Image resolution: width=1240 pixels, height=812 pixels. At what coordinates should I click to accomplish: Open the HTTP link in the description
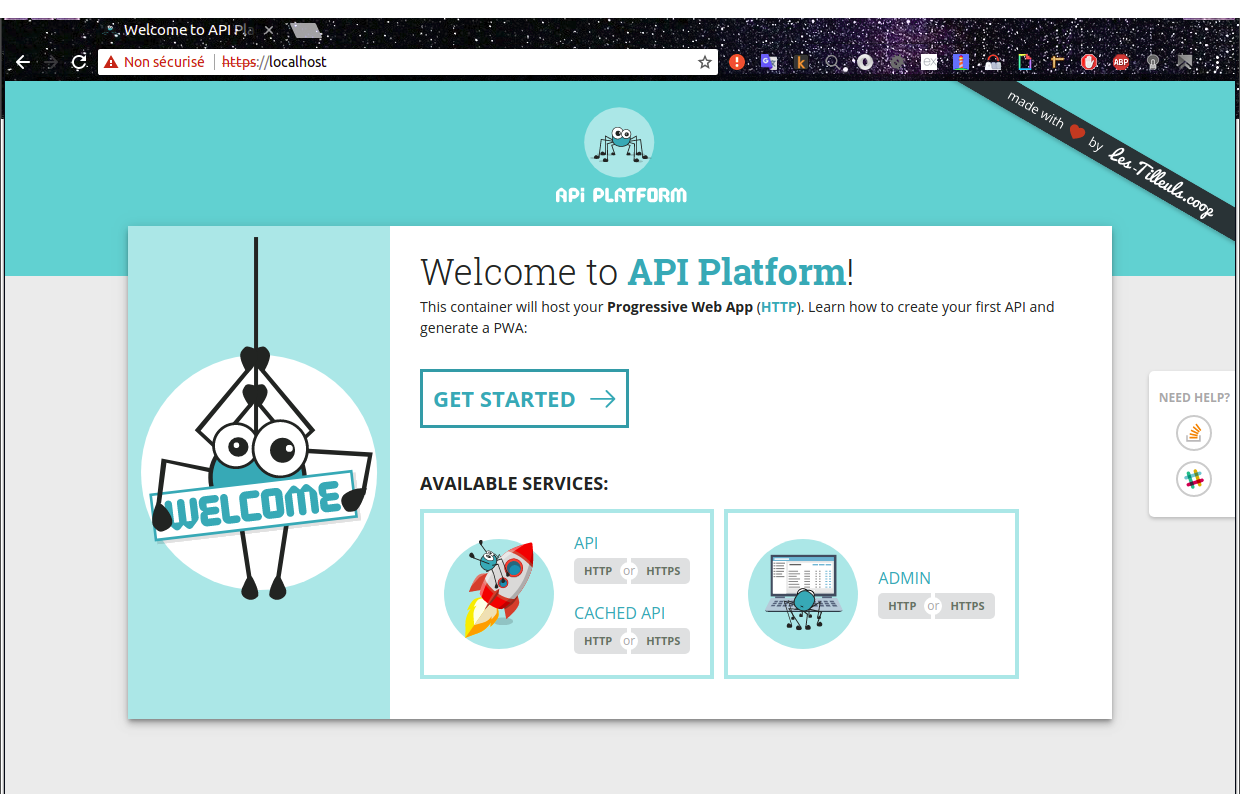(778, 307)
